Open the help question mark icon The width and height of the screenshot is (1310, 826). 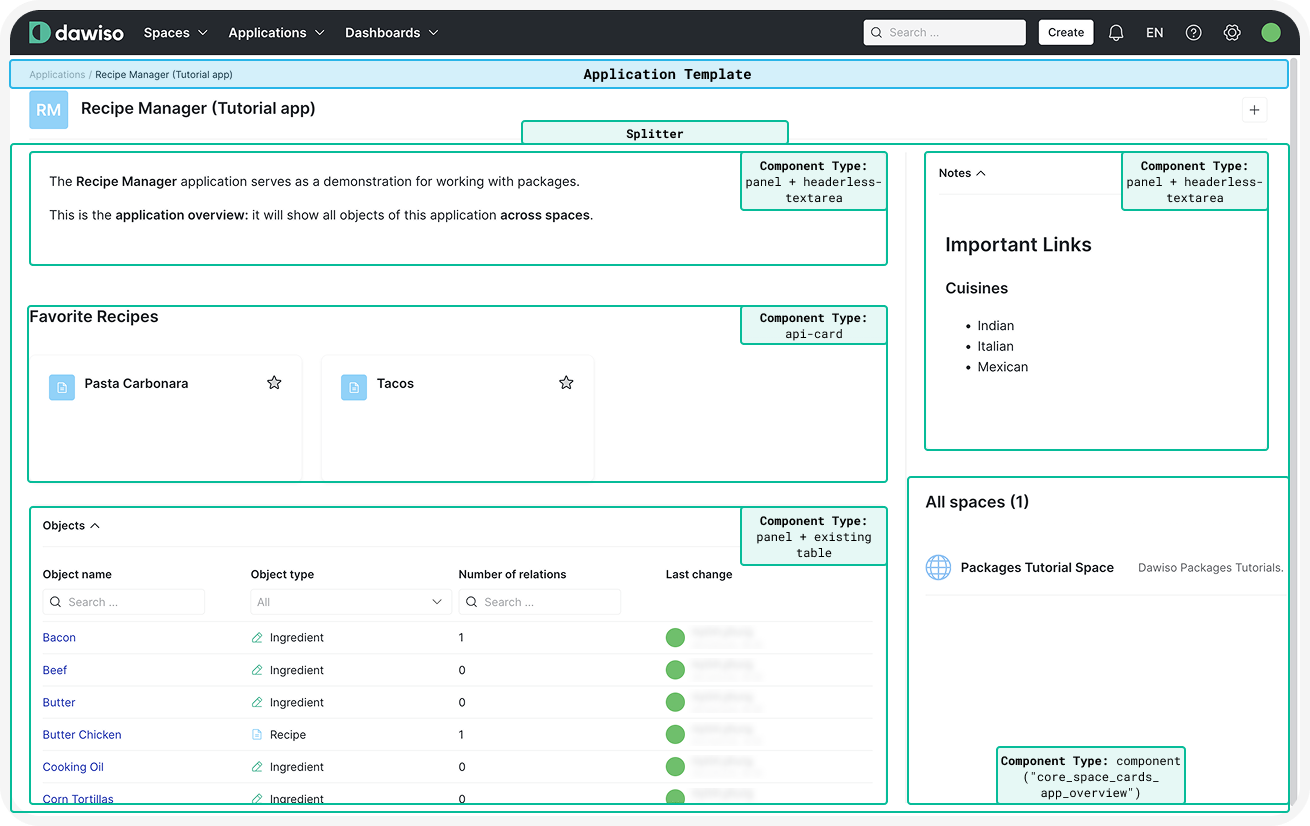pyautogui.click(x=1193, y=33)
